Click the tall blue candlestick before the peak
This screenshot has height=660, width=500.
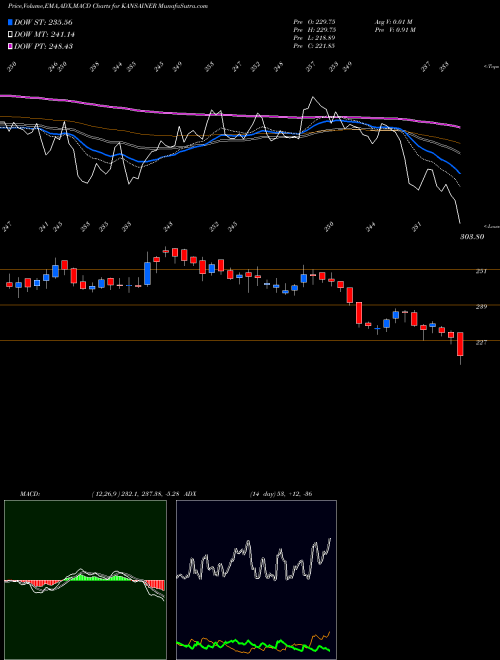(147, 274)
